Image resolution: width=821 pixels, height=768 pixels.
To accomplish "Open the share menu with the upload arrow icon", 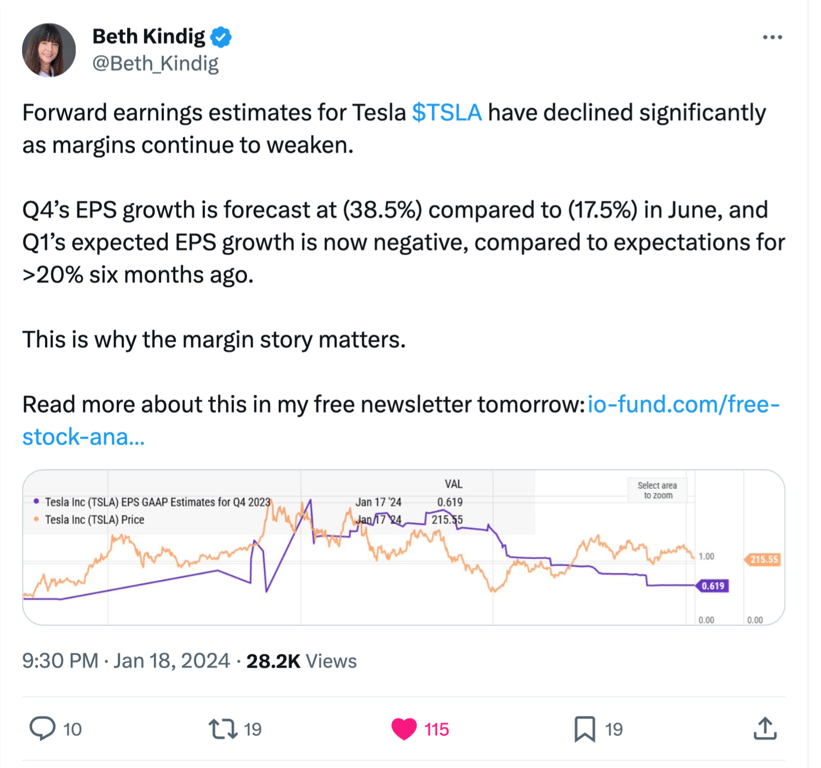I will [765, 729].
